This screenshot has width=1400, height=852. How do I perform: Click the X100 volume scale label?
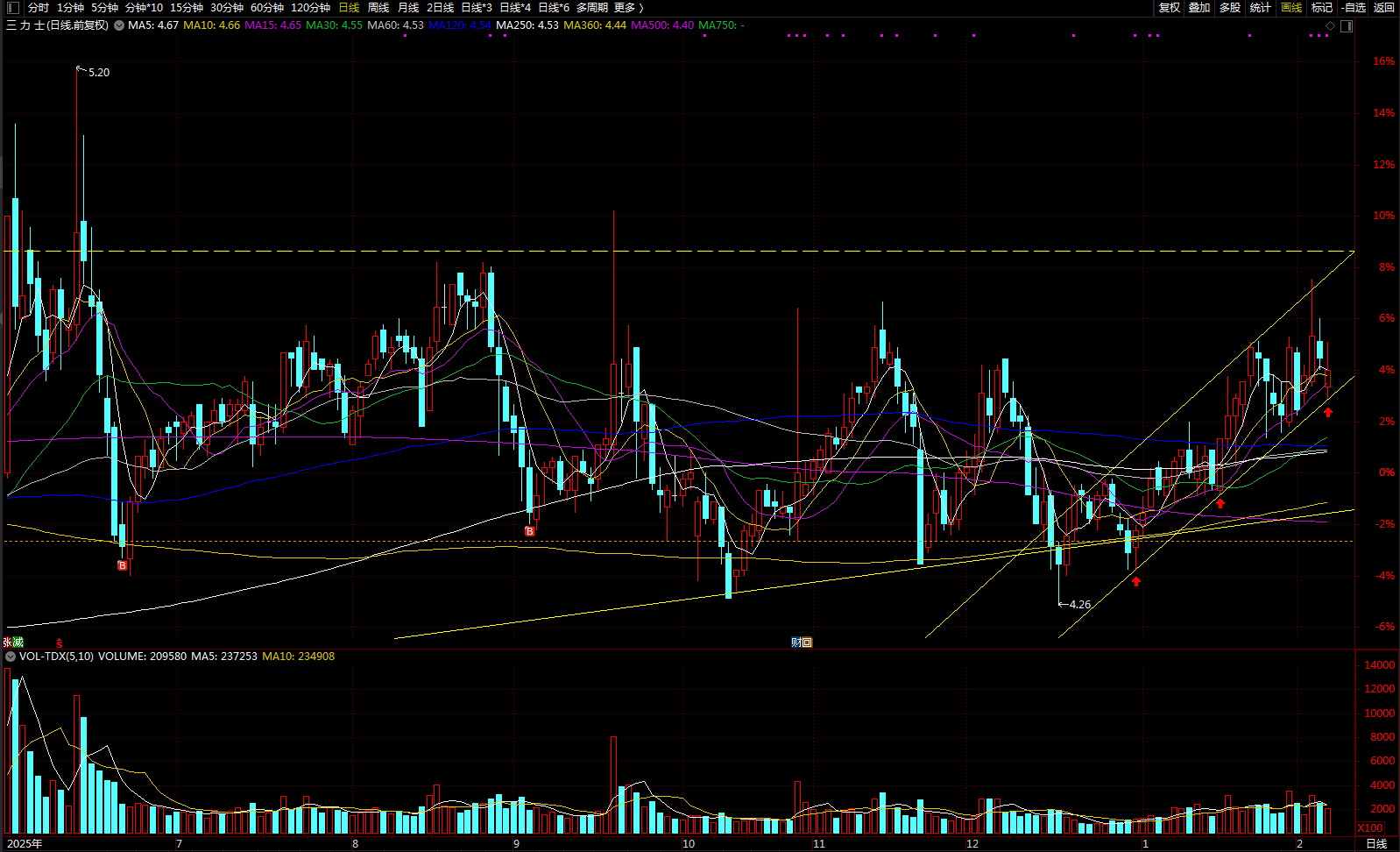pyautogui.click(x=1370, y=828)
